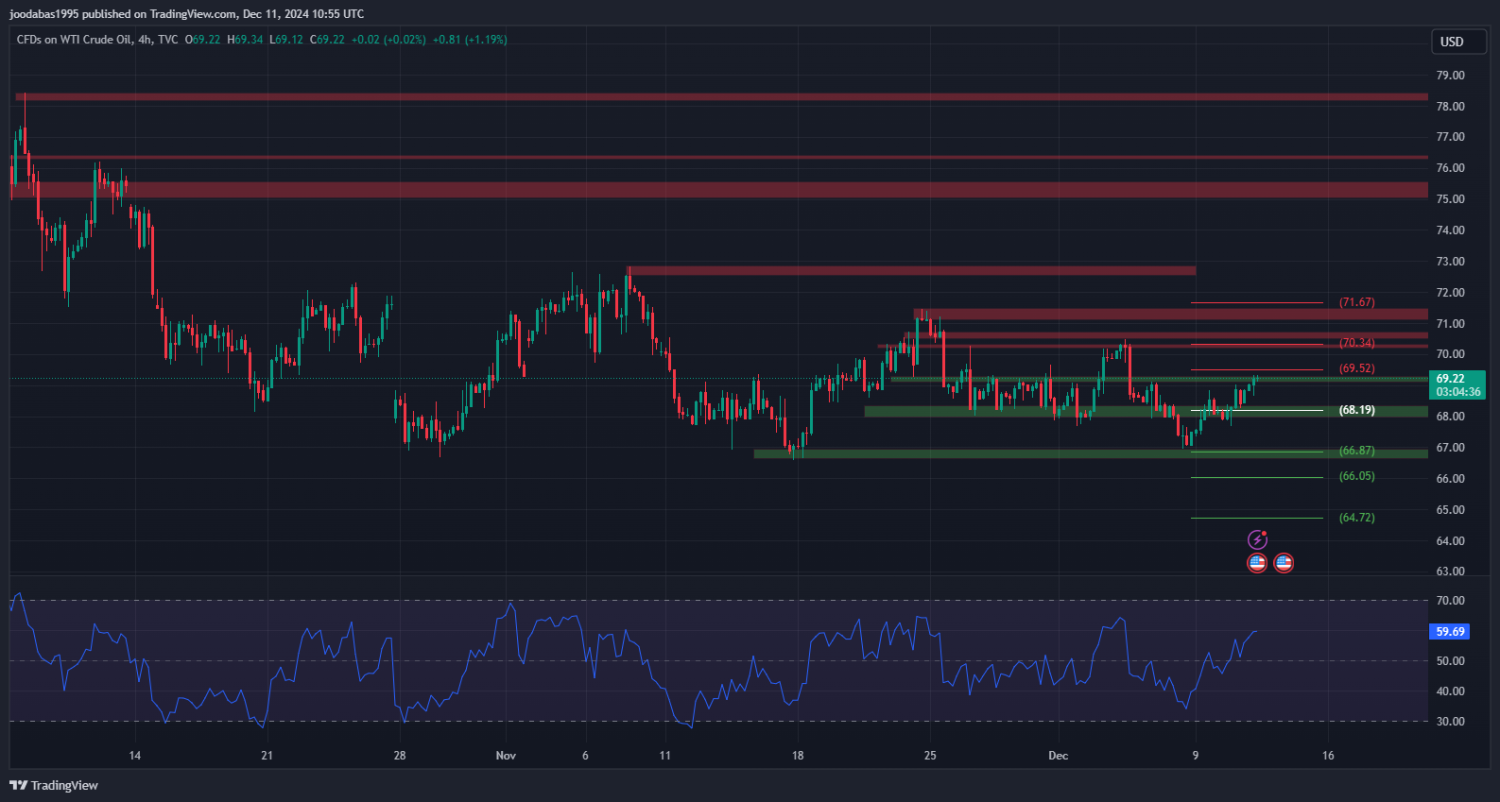The width and height of the screenshot is (1500, 802).
Task: Select the topmost red resistance zone near 78
Action: tap(700, 97)
